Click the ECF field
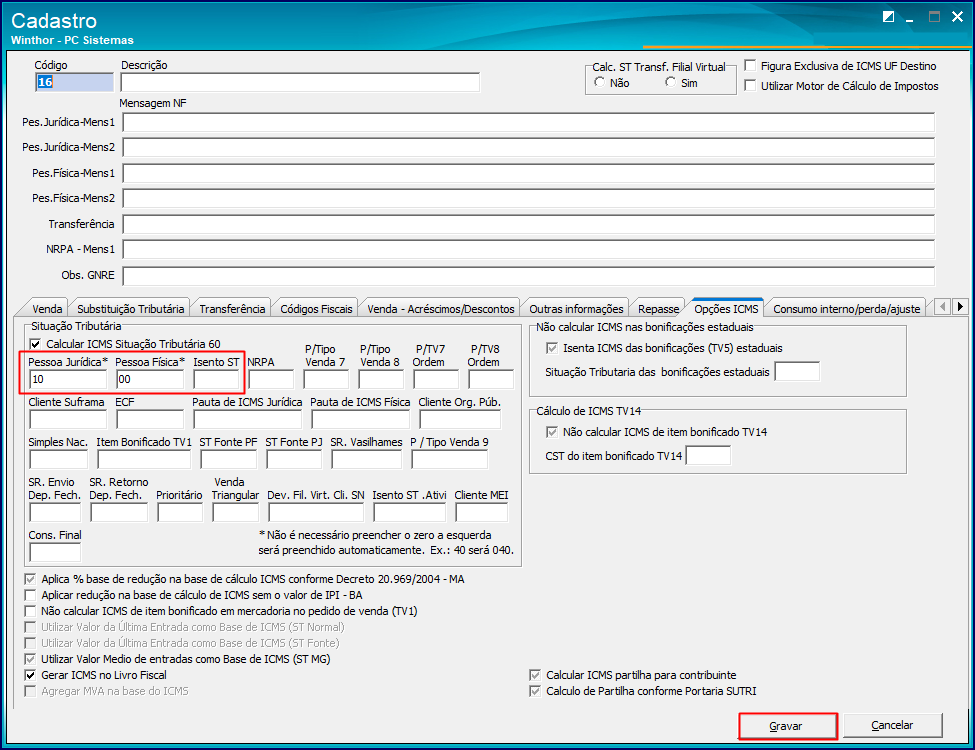 coord(150,420)
